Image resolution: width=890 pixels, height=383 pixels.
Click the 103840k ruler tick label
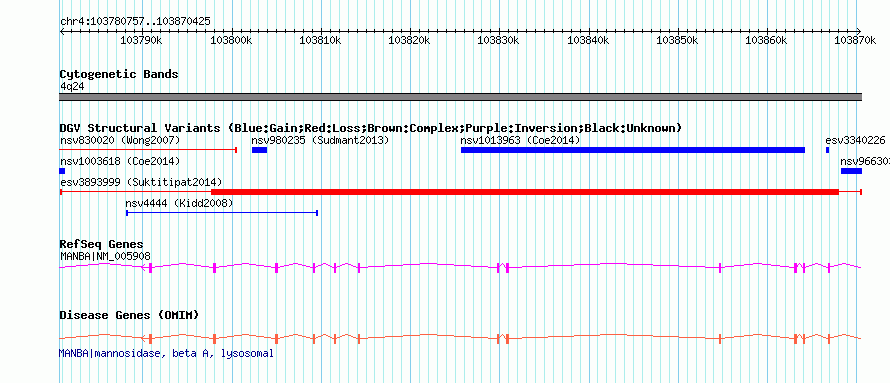tap(588, 40)
